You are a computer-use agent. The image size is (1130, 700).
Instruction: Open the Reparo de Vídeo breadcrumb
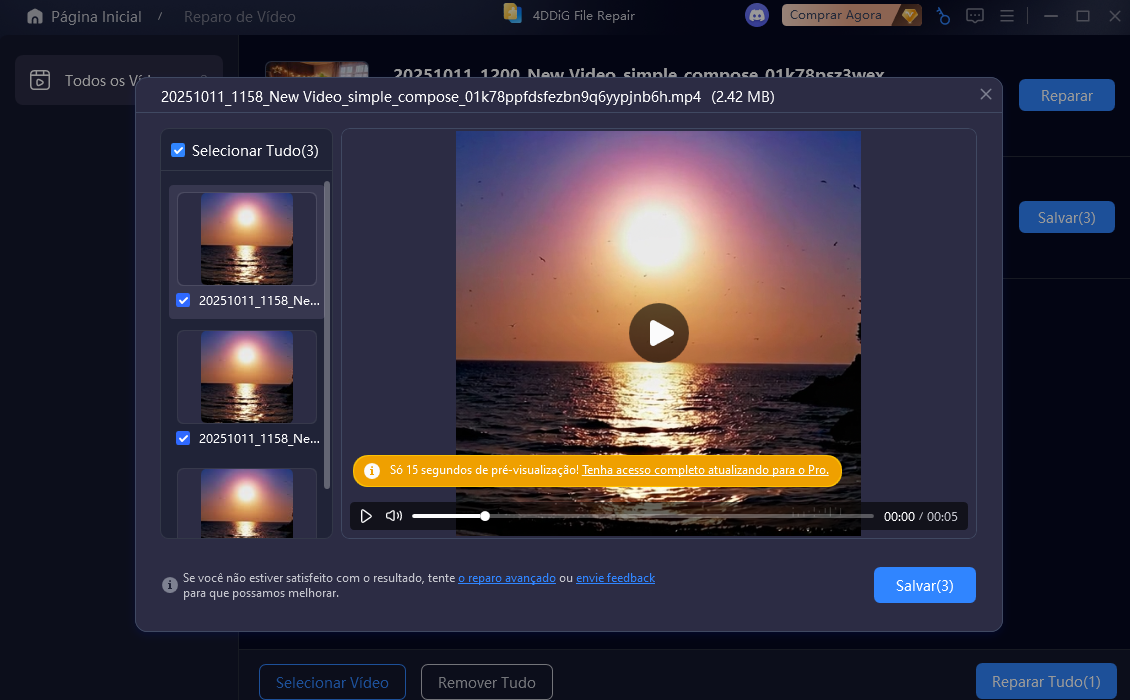238,16
